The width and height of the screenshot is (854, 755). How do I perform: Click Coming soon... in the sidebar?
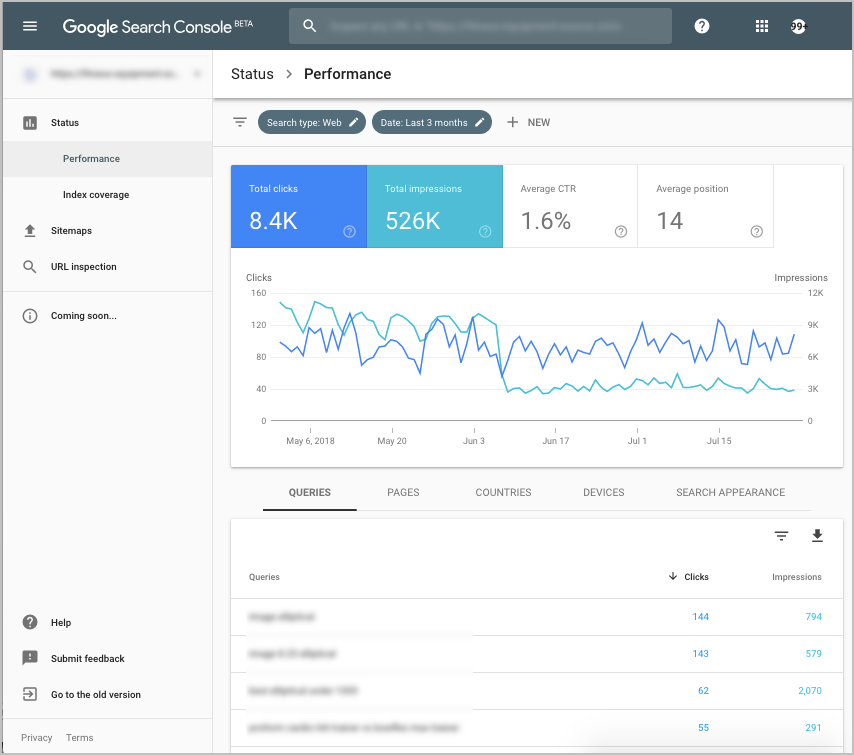(84, 316)
